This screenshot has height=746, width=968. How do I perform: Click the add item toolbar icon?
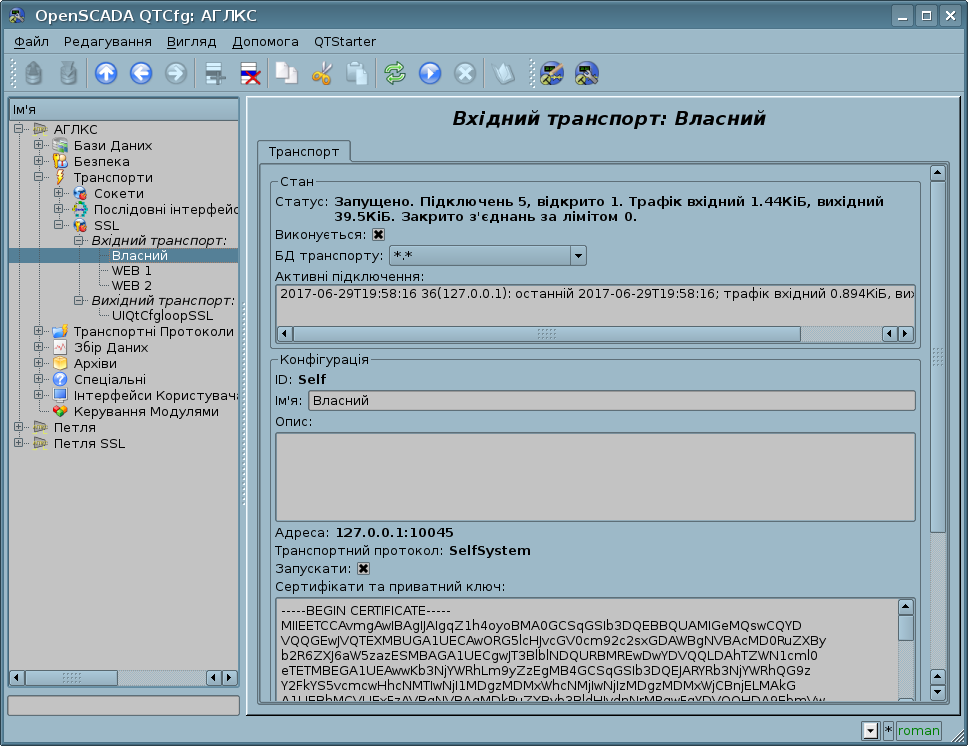[213, 73]
